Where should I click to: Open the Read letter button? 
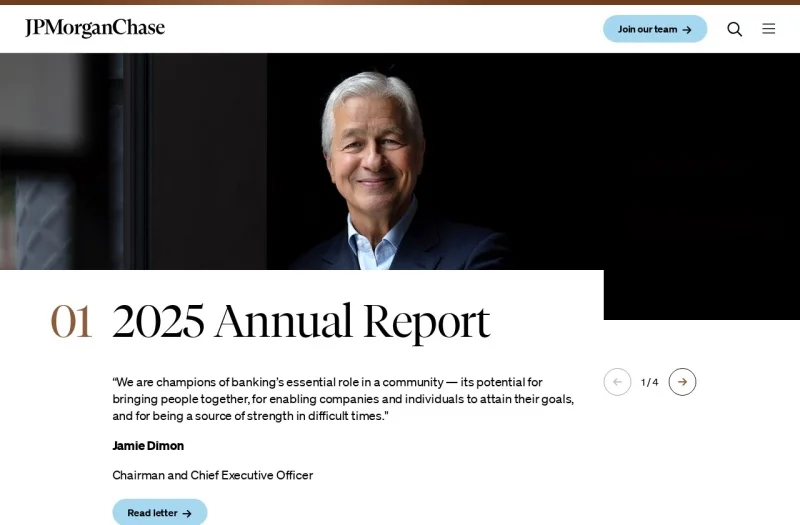[160, 512]
